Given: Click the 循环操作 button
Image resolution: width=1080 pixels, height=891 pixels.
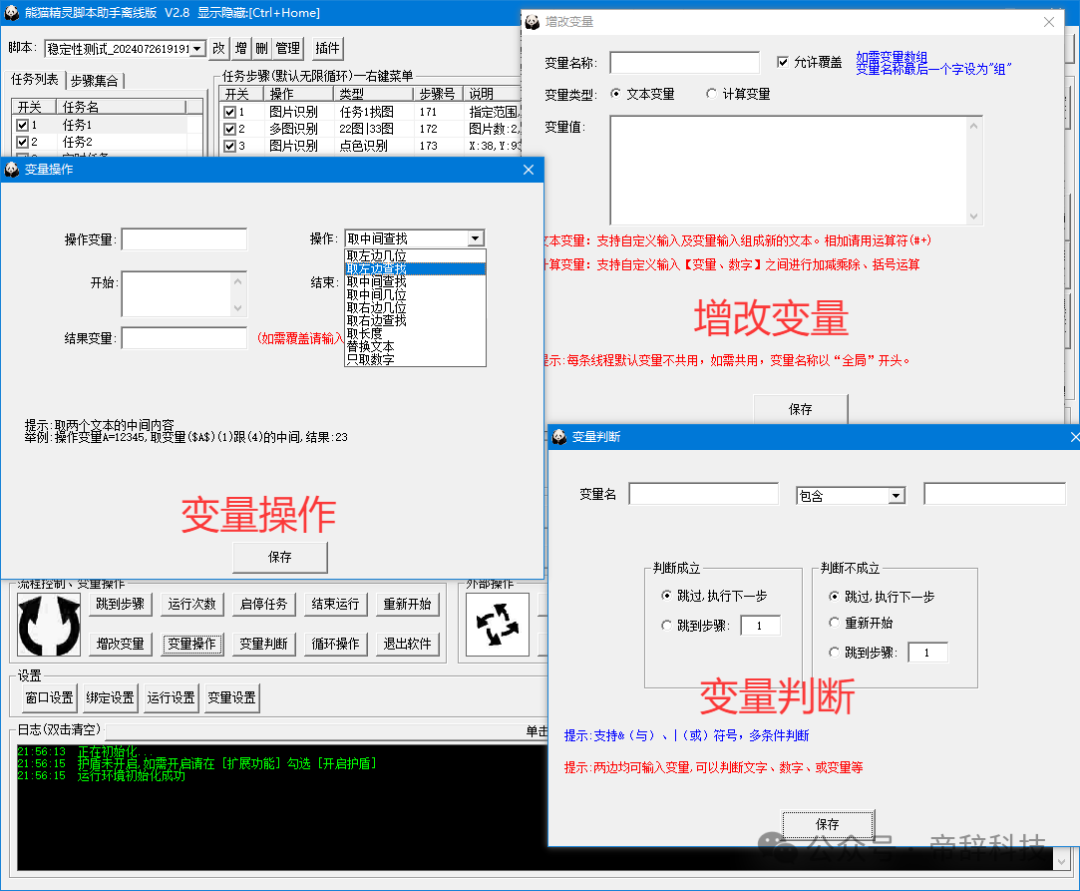Looking at the screenshot, I should point(335,644).
